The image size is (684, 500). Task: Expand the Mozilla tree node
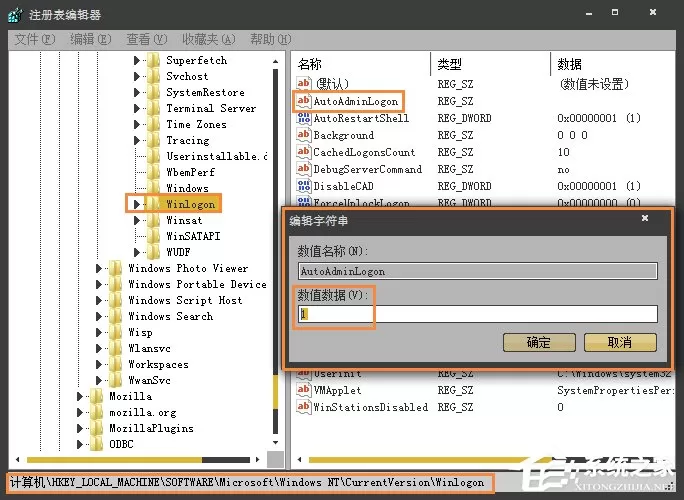[x=79, y=396]
